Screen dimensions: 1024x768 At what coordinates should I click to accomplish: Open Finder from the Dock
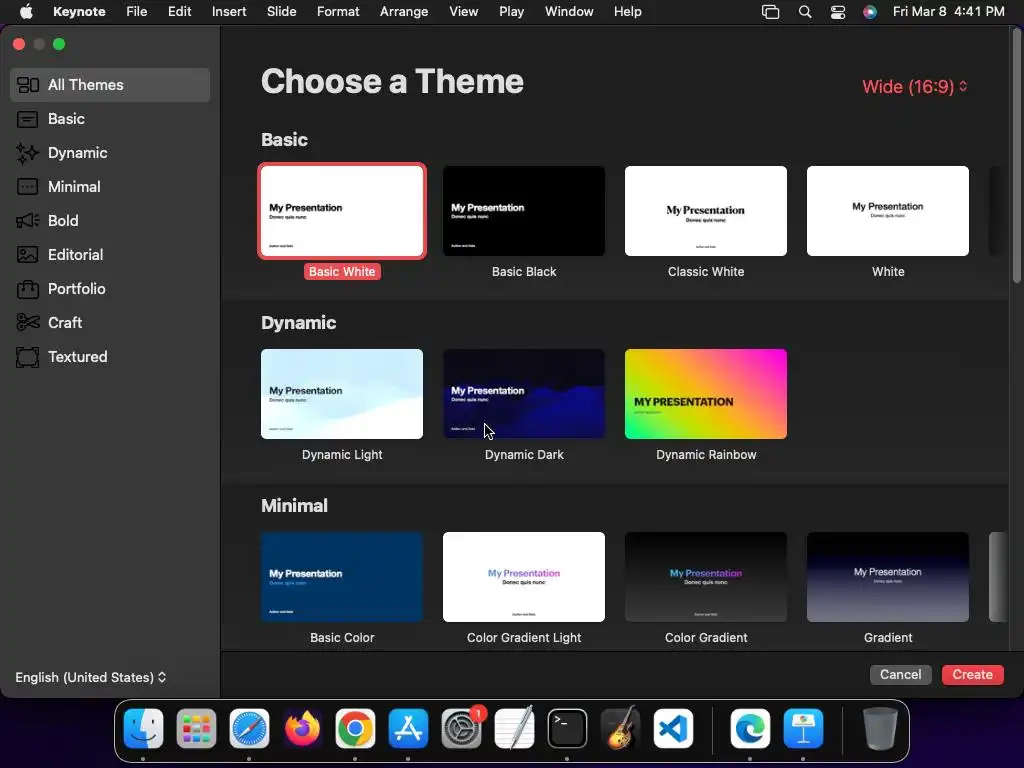coord(143,728)
